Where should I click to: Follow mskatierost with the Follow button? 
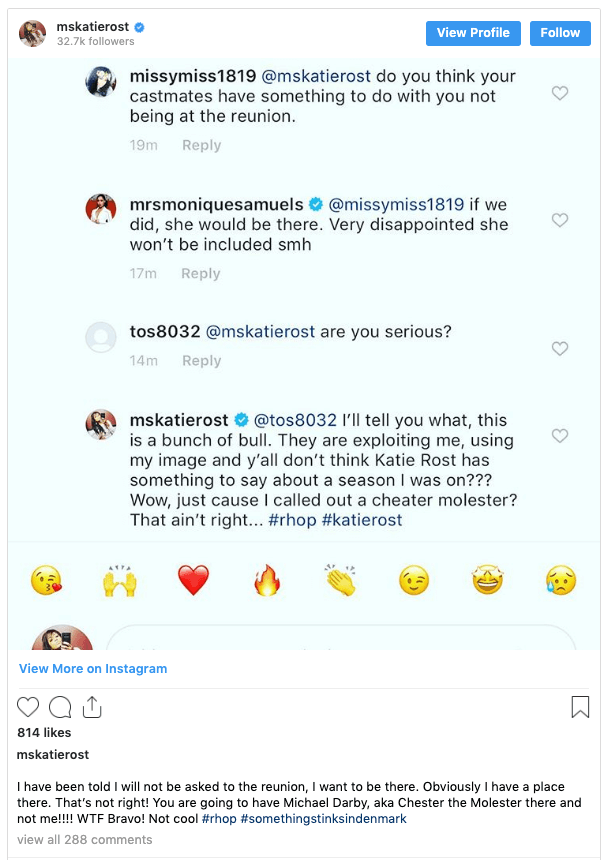click(x=560, y=33)
